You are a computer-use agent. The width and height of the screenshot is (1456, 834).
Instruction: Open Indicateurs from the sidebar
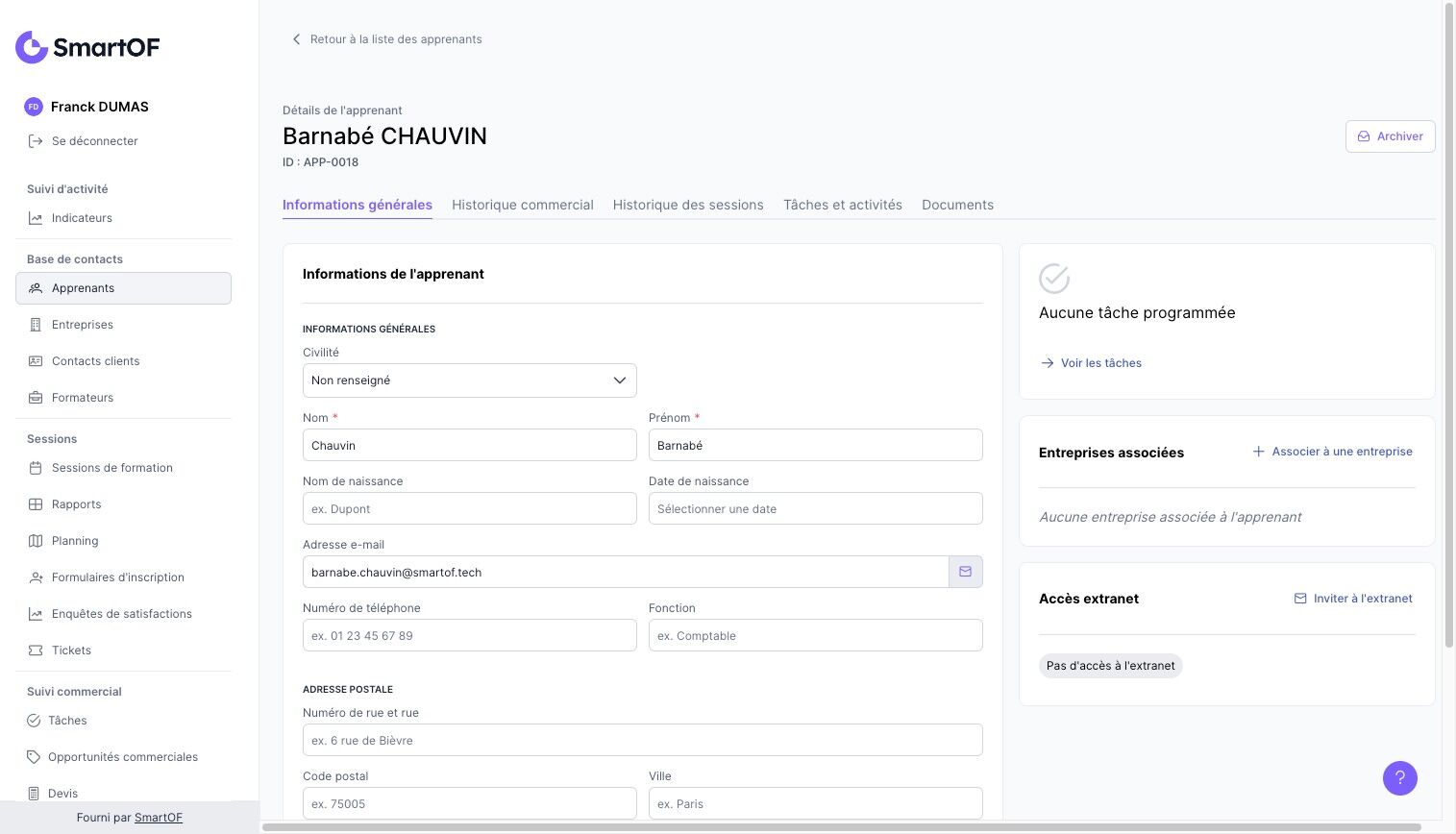pyautogui.click(x=82, y=218)
